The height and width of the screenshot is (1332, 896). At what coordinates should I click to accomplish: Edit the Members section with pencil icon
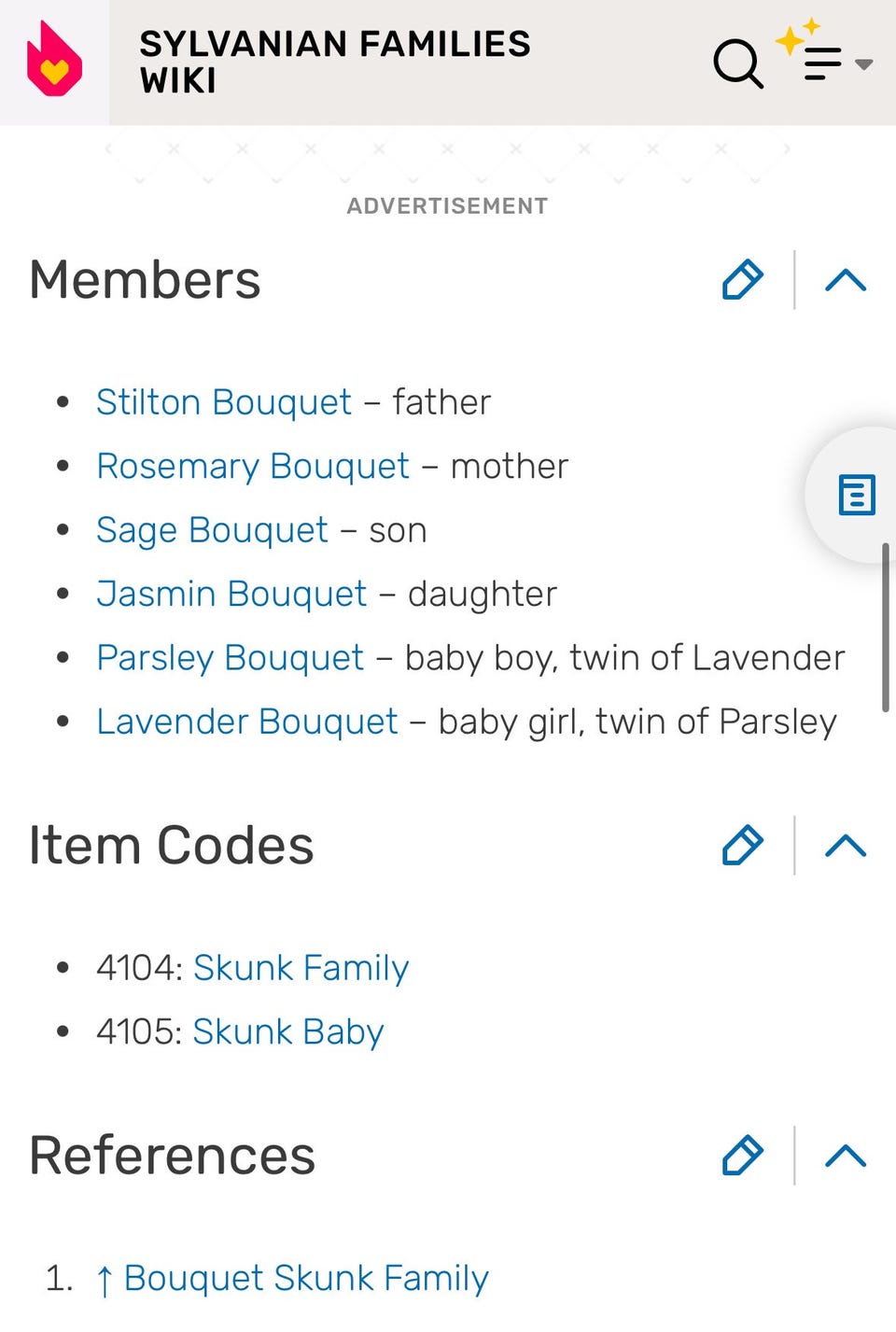[x=743, y=279]
